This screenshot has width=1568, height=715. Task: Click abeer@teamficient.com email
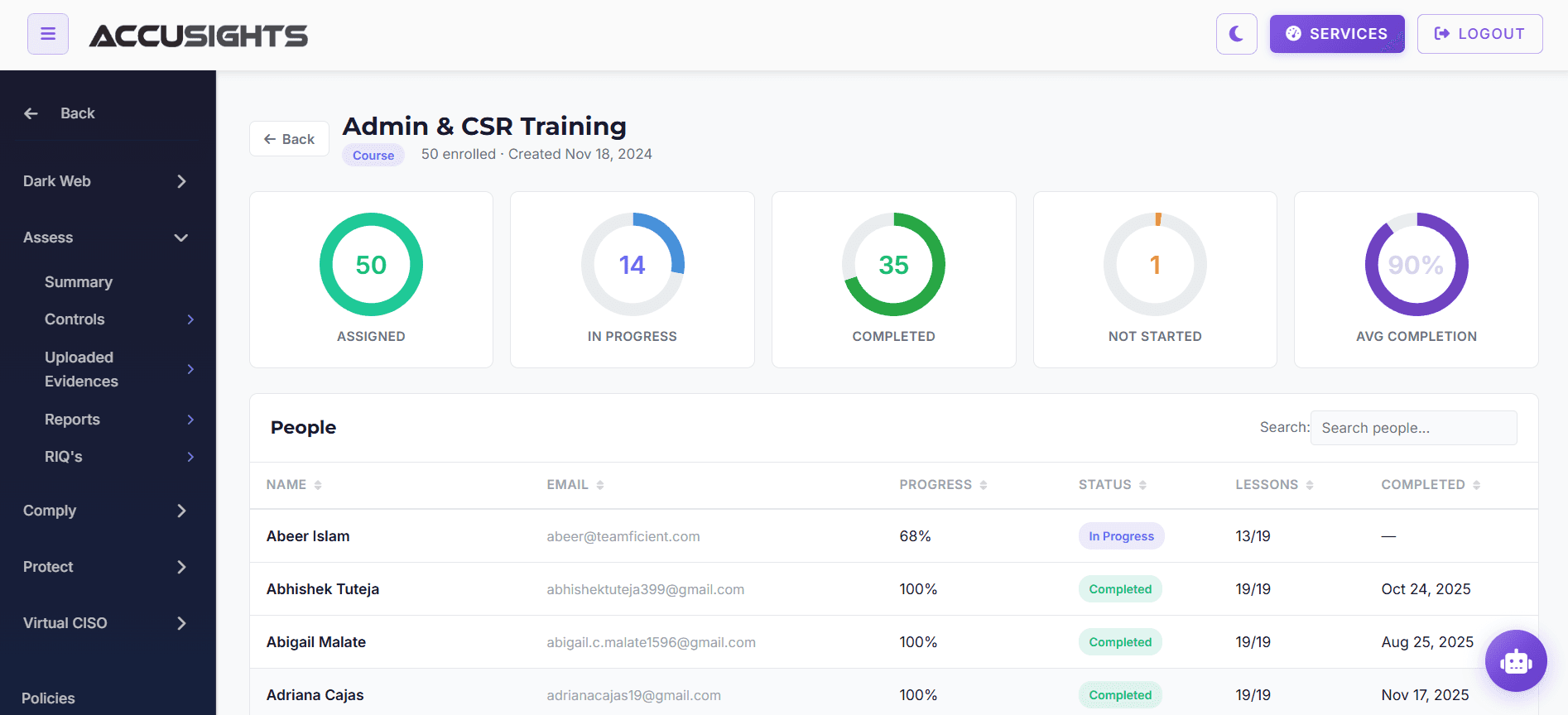(x=623, y=536)
